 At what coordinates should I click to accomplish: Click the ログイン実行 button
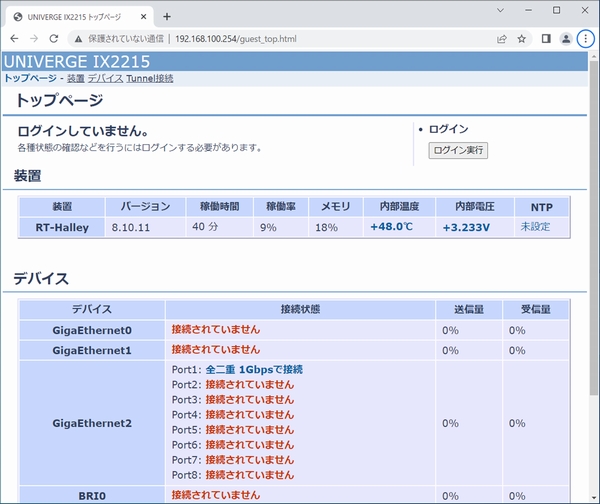coord(458,150)
